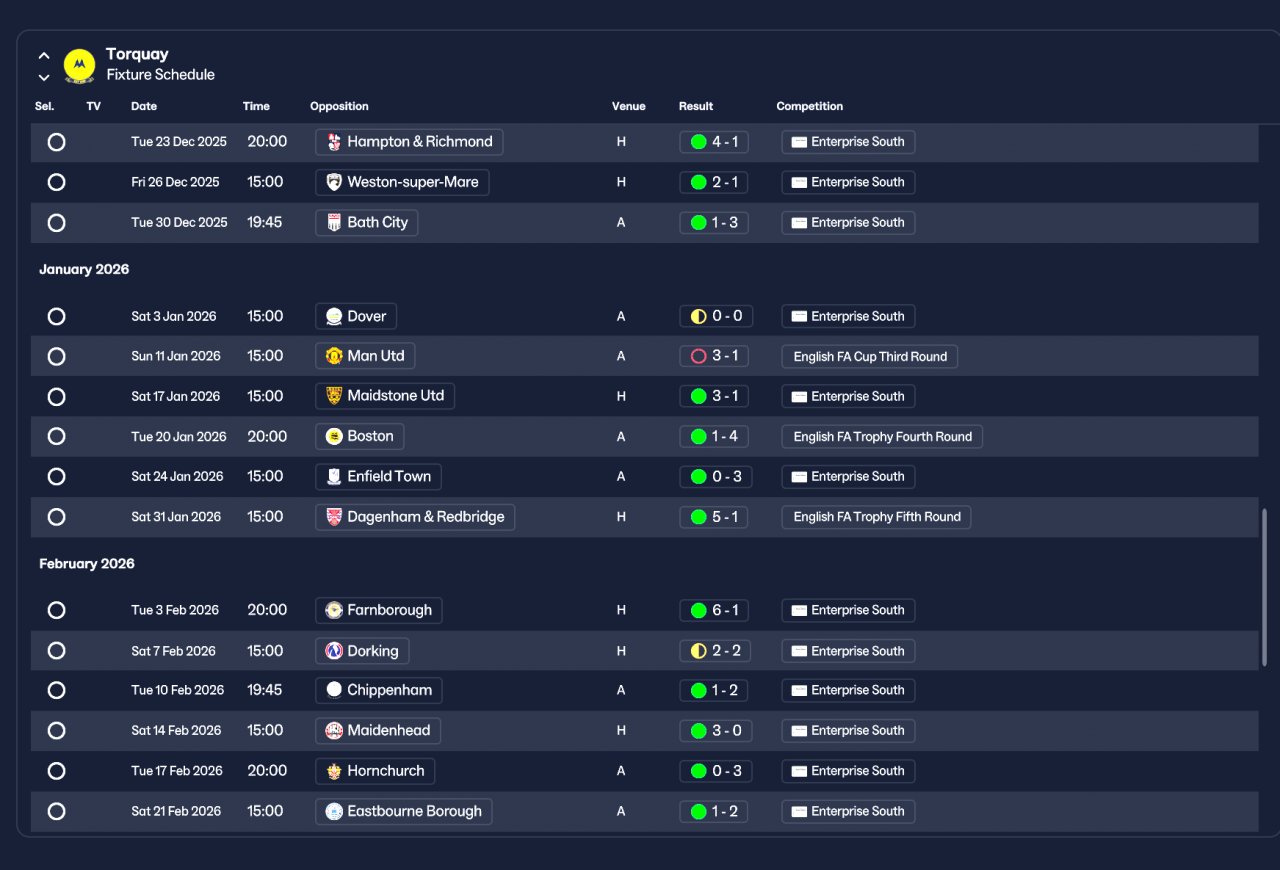Viewport: 1280px width, 870px height.
Task: Open English FA Cup Third Round competition
Action: 870,357
